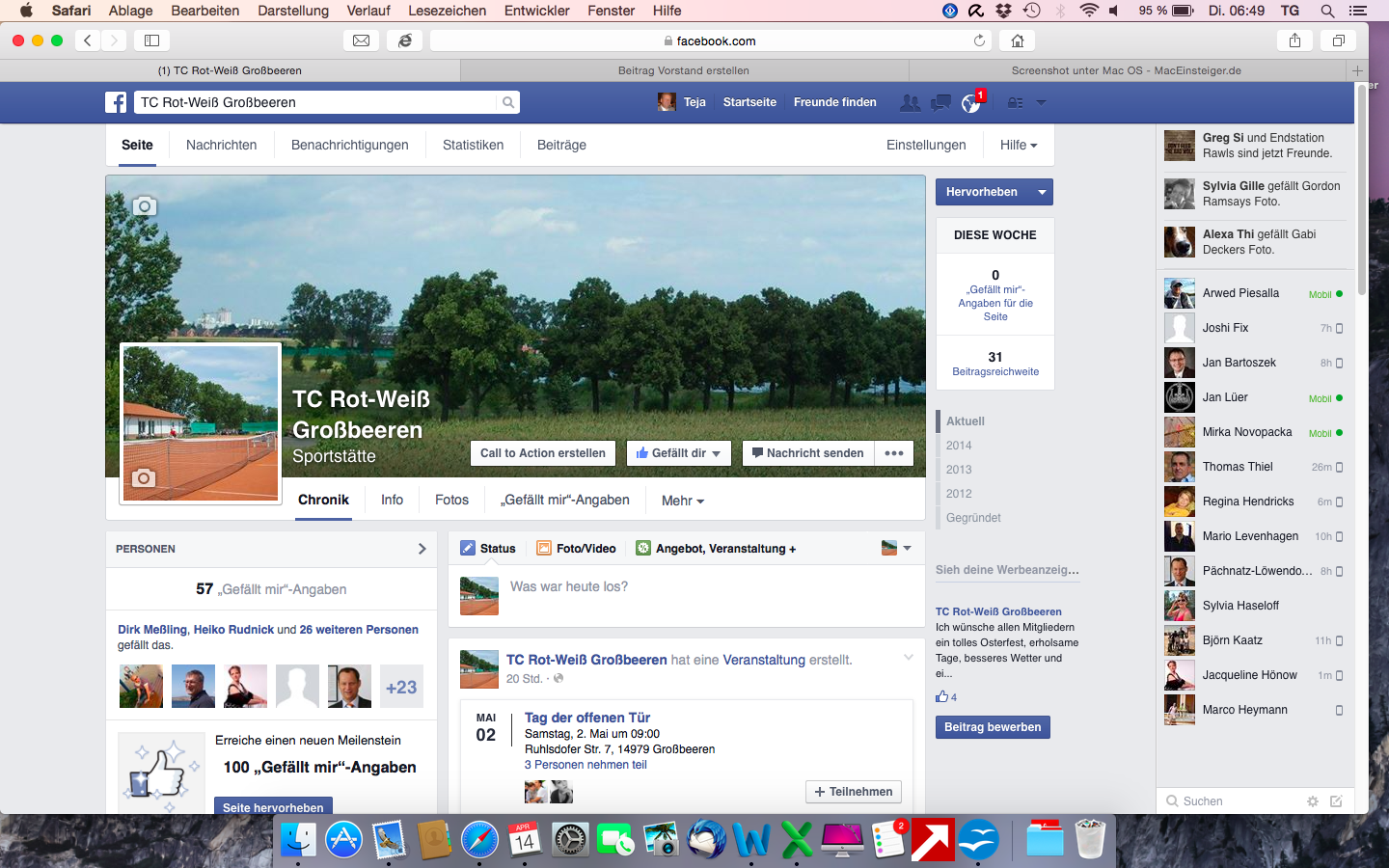Open friend requests icon in Facebook header
1389x868 pixels.
910,102
